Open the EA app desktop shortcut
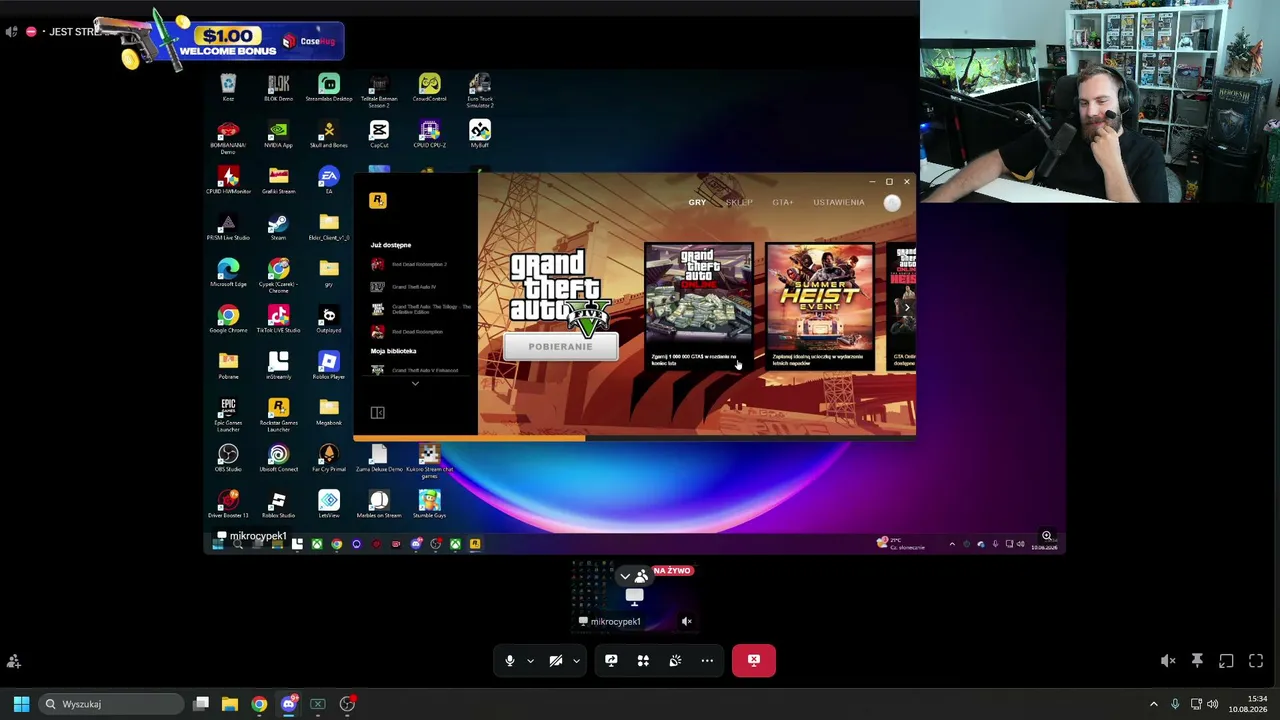The height and width of the screenshot is (720, 1280). pyautogui.click(x=329, y=180)
